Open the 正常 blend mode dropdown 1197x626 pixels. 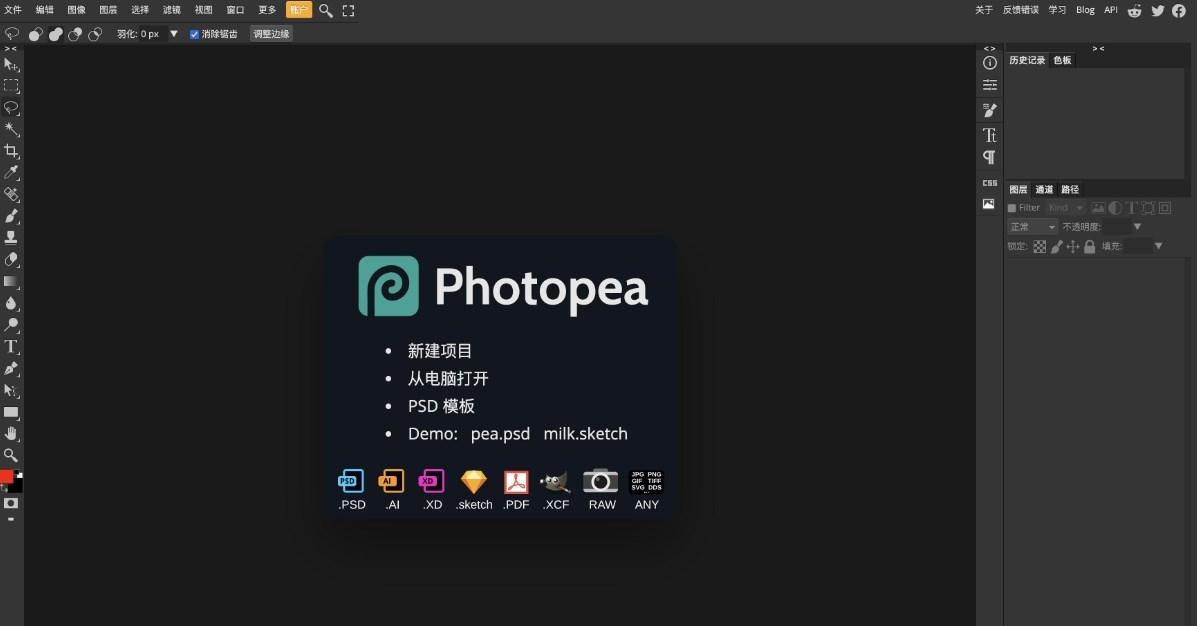(1032, 227)
